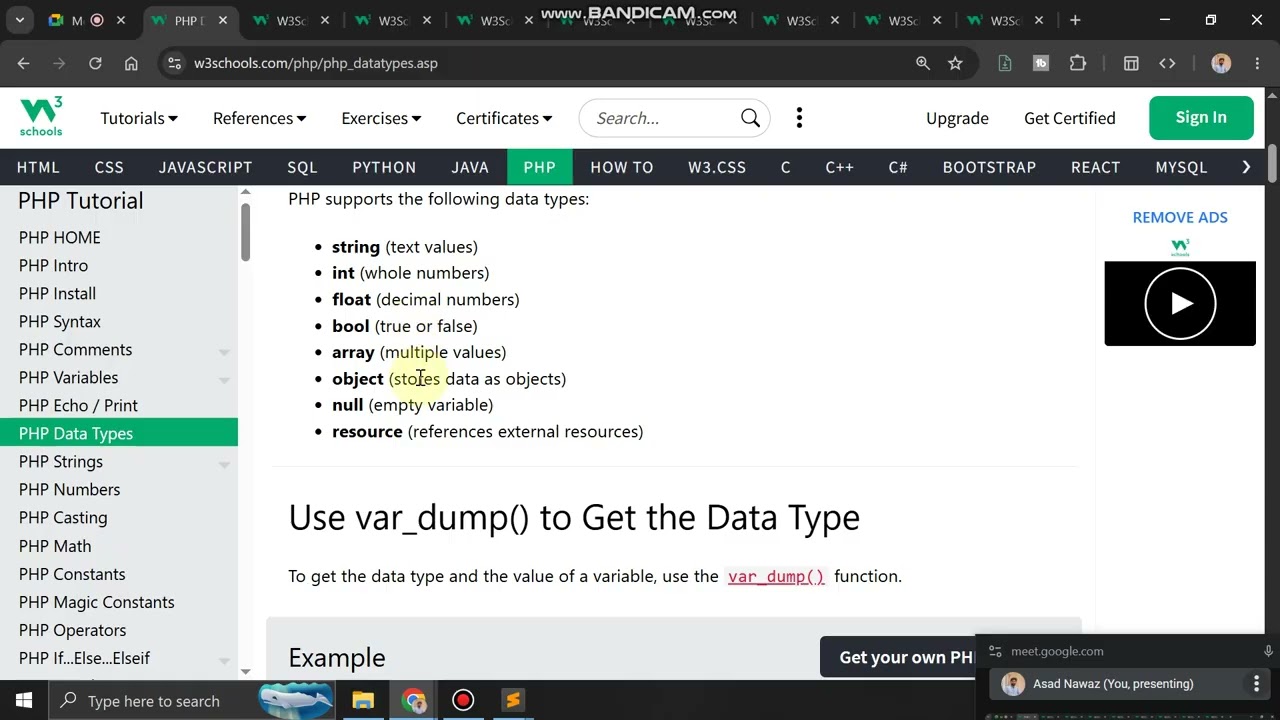Click the W3Schools logo
1280x720 pixels.
point(41,117)
